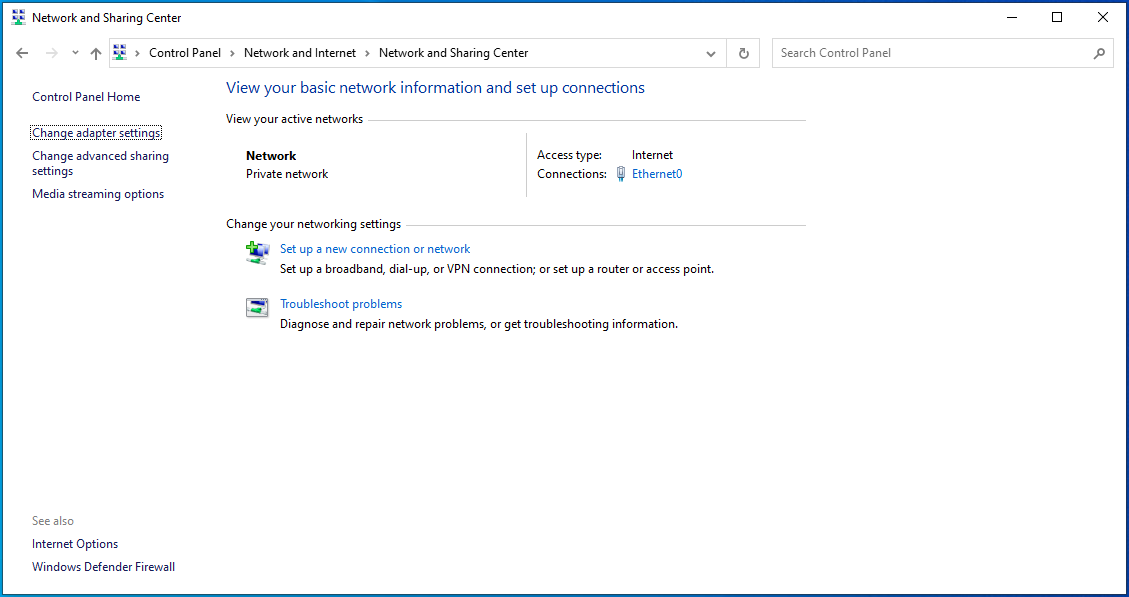
Task: Click the Up one level arrow
Action: click(x=95, y=52)
